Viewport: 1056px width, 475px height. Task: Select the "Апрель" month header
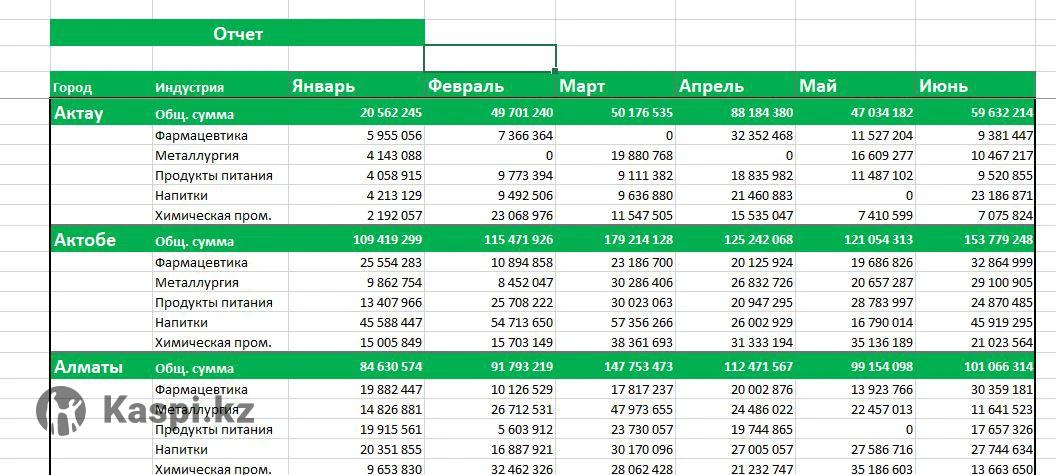(711, 87)
